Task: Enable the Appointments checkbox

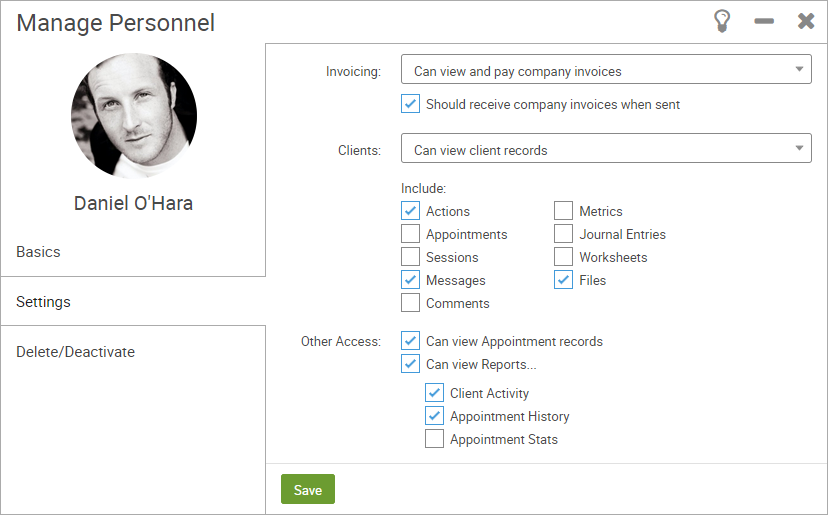Action: (410, 233)
